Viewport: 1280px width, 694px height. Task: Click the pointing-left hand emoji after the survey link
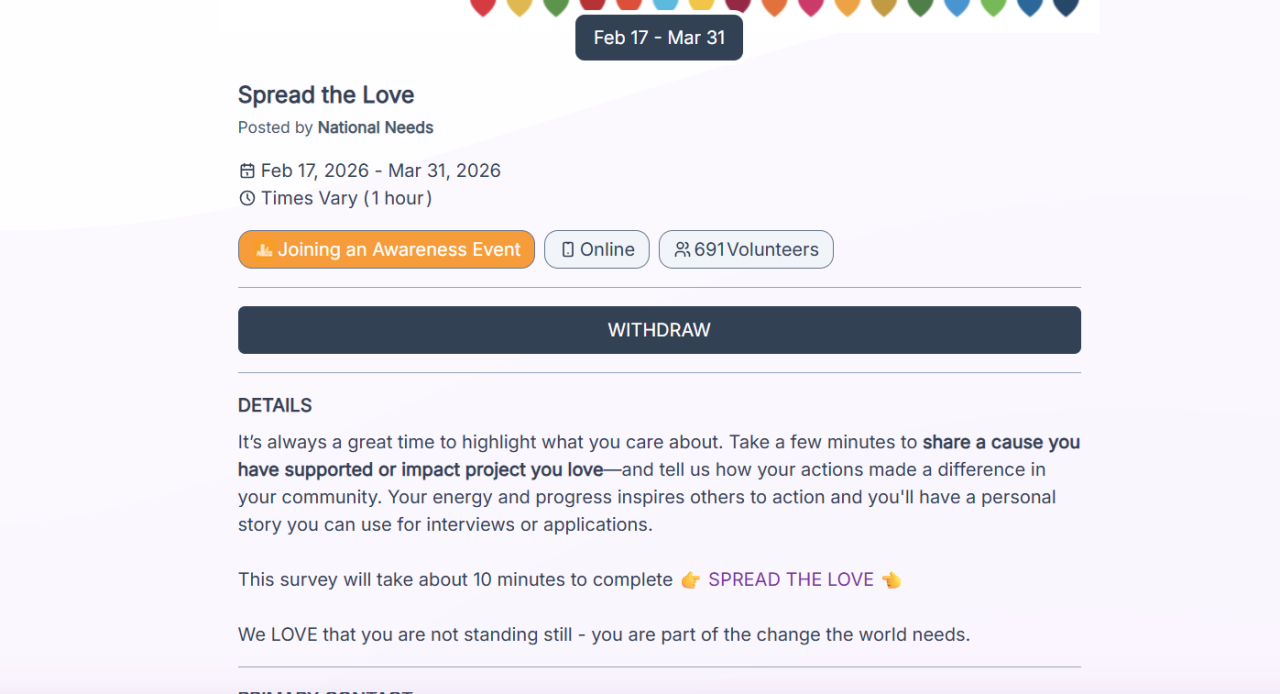891,580
